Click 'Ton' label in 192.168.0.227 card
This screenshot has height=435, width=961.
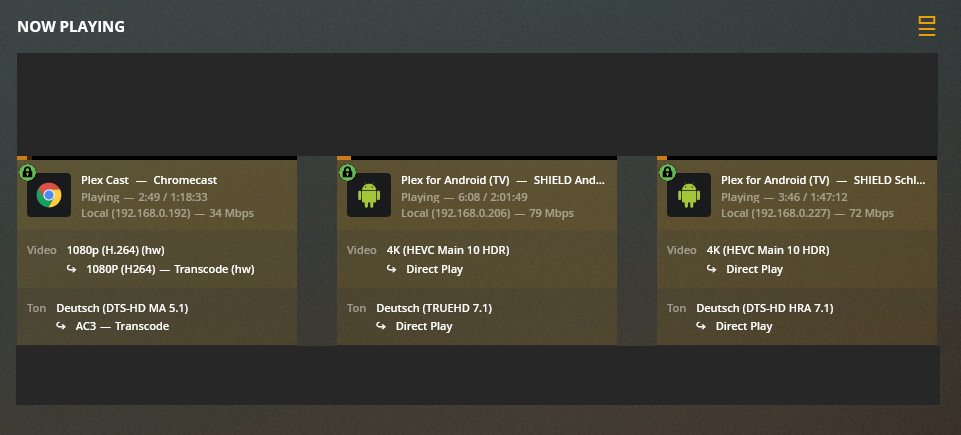click(677, 308)
